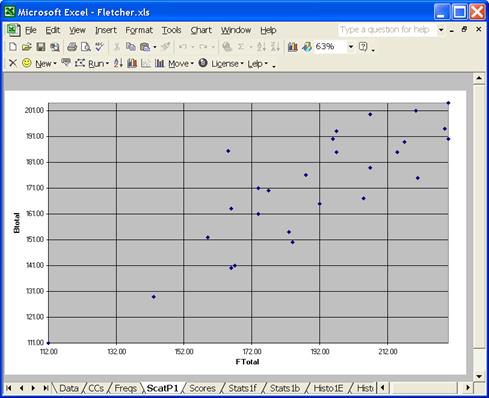Click the Redo arrow icon
The image size is (489, 398).
pyautogui.click(x=203, y=47)
